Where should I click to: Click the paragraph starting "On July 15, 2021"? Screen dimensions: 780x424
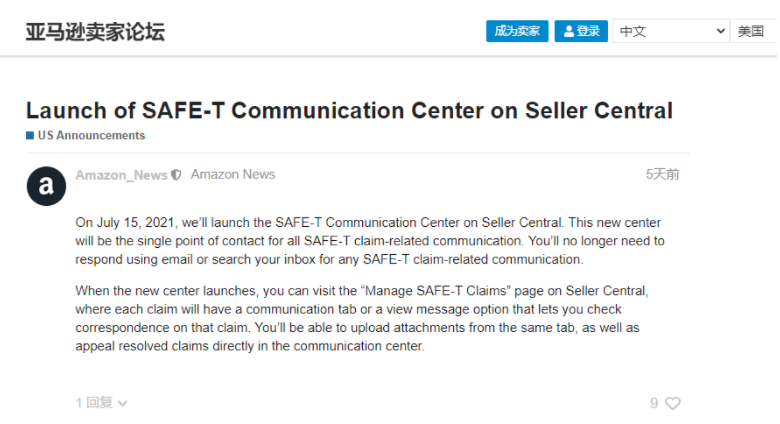click(x=369, y=241)
